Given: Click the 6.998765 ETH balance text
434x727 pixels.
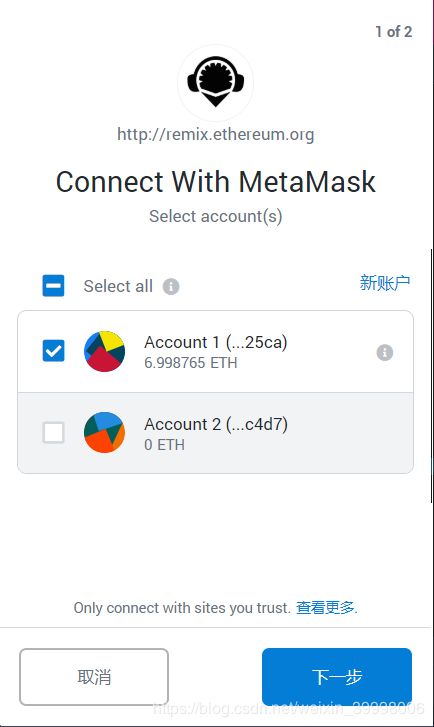Looking at the screenshot, I should tap(191, 363).
